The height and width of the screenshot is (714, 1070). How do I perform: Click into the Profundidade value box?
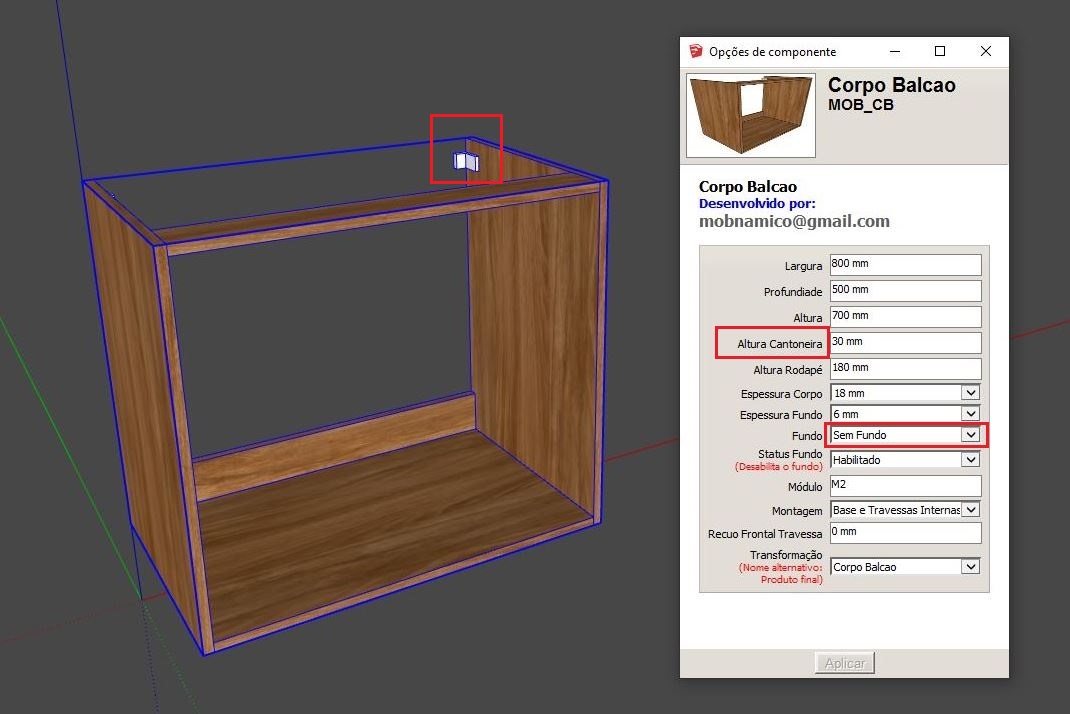[x=905, y=291]
